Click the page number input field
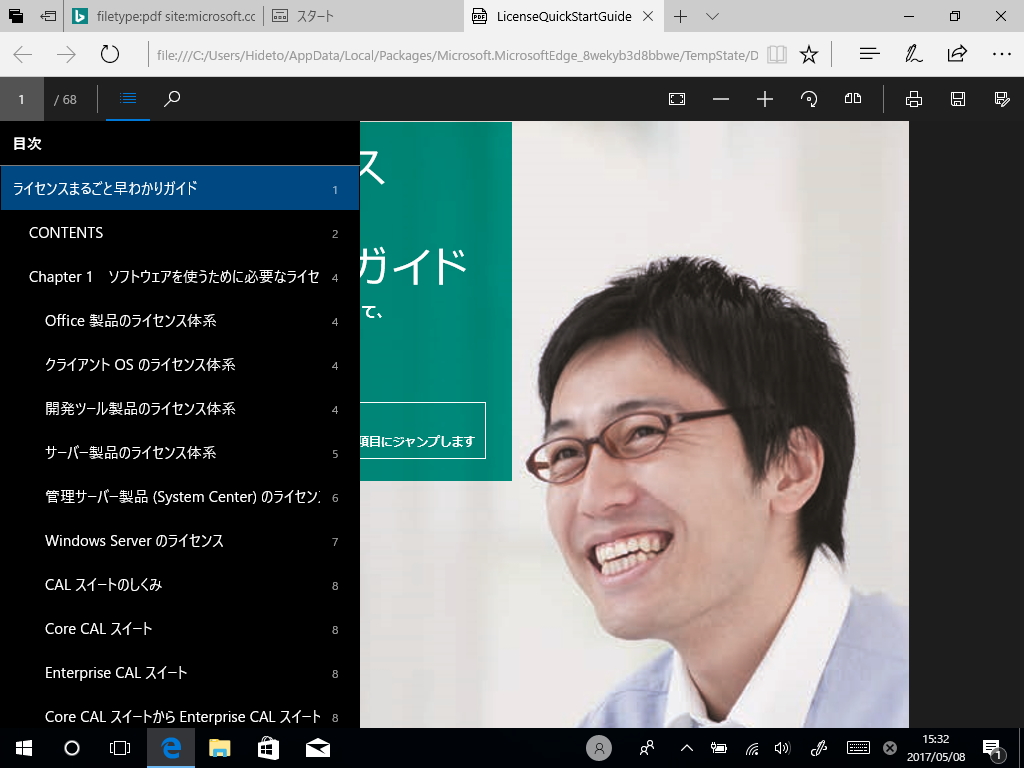1024x768 pixels. click(x=21, y=99)
